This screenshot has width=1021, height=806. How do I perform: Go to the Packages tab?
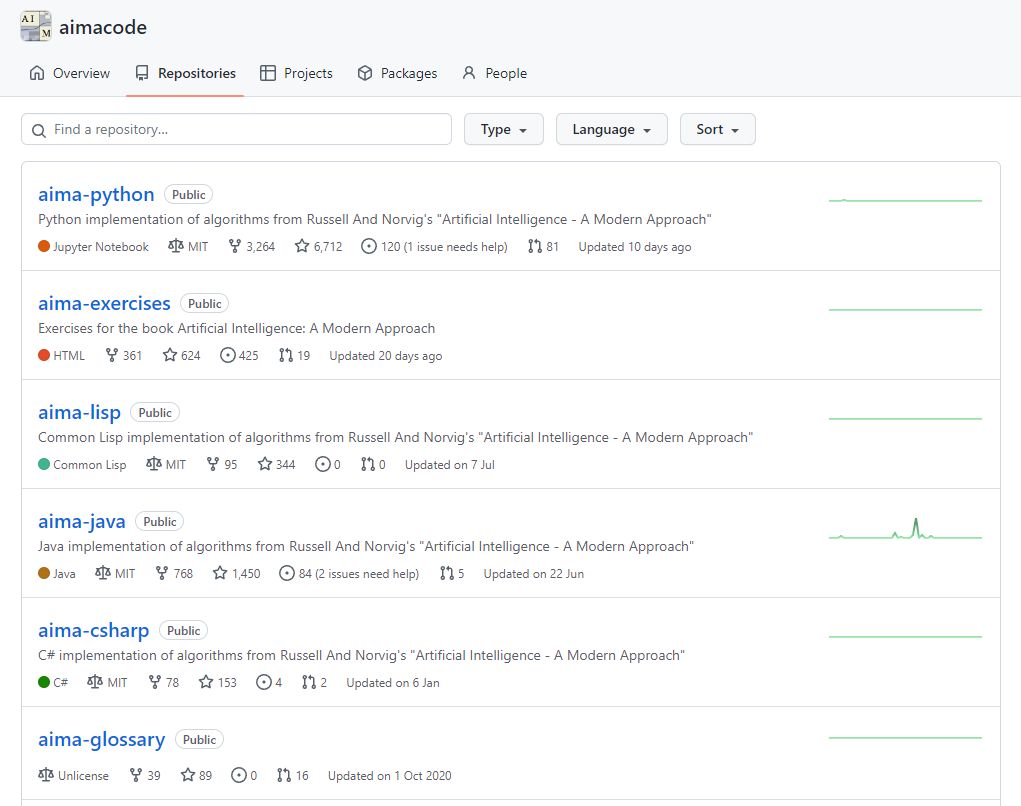[x=397, y=73]
